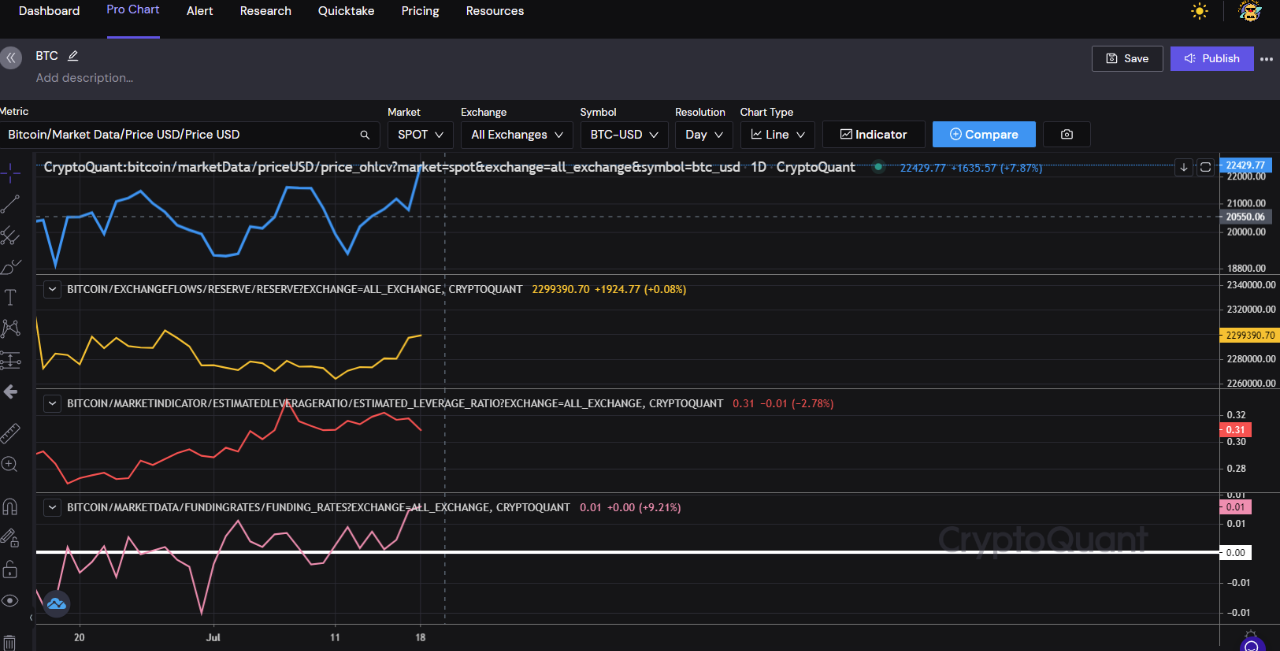Screen dimensions: 1280x651
Task: Select the crosshair cursor tool
Action: click(x=11, y=172)
